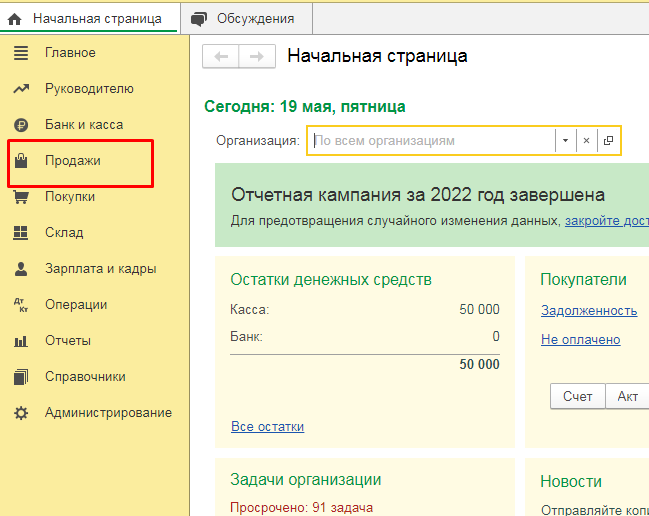Image resolution: width=649 pixels, height=516 pixels.
Task: Click the stacked pages icon for Справочники
Action: (21, 377)
